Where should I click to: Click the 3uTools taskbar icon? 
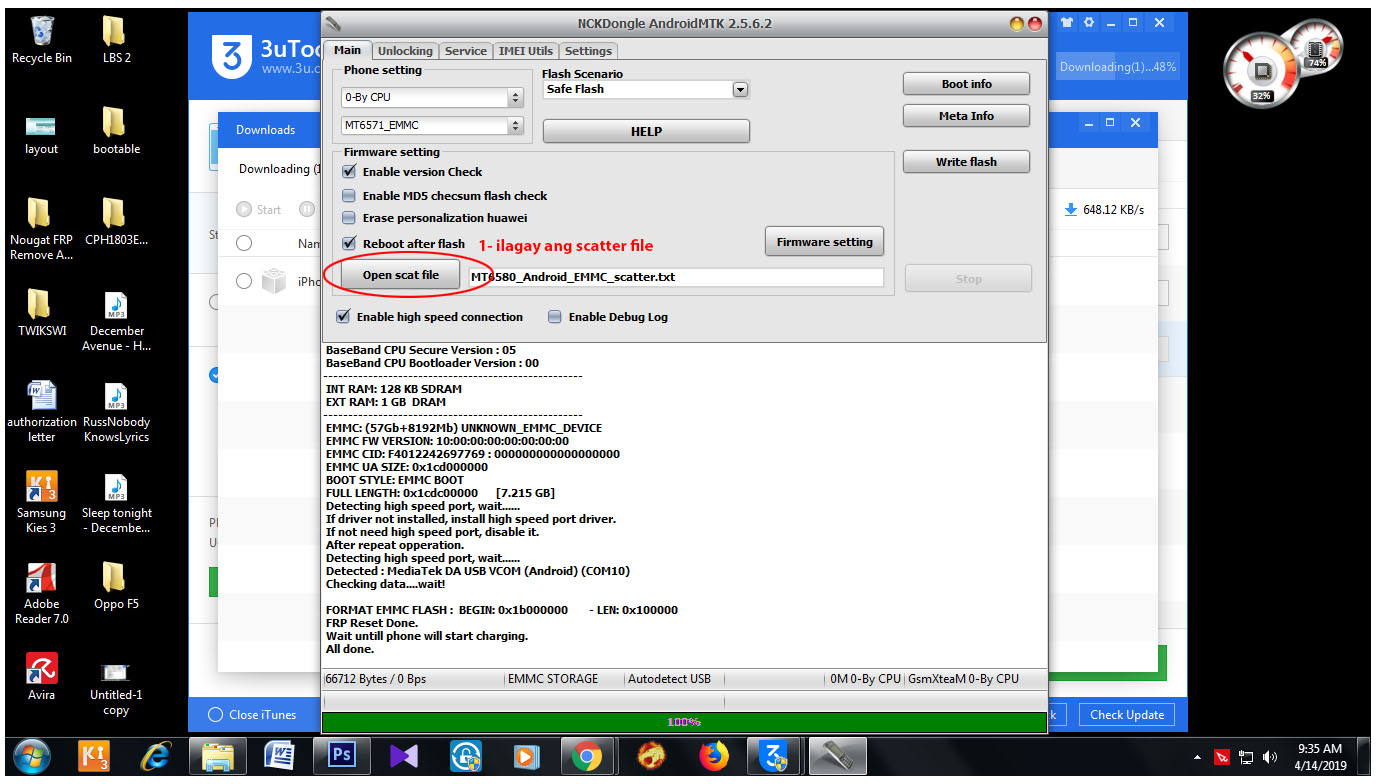pyautogui.click(x=774, y=757)
